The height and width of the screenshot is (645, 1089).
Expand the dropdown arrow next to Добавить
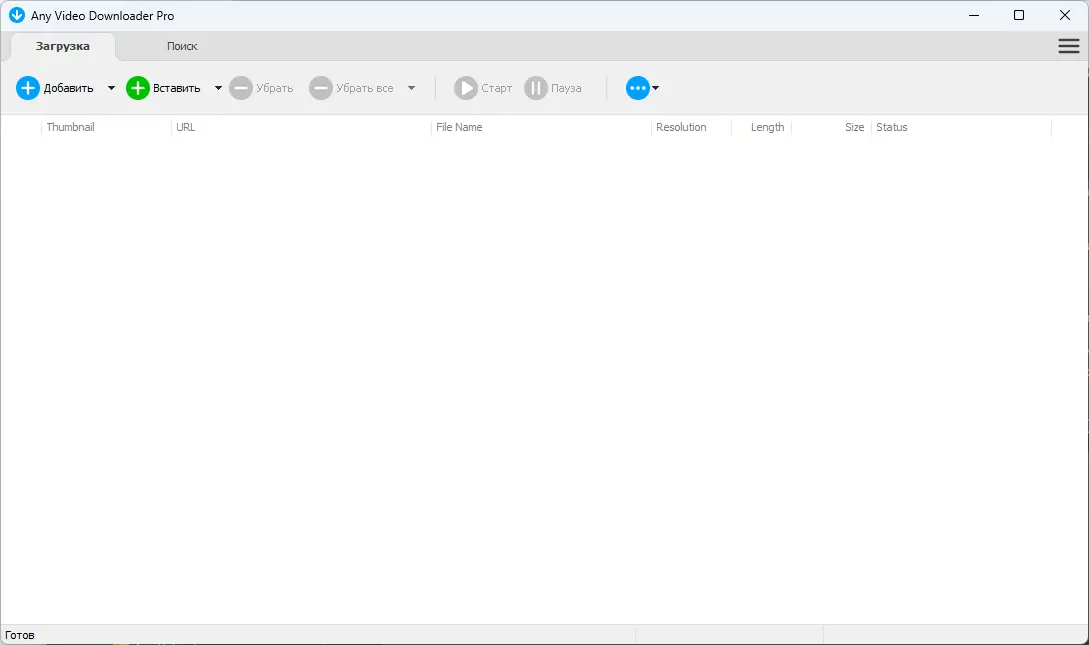[x=111, y=88]
